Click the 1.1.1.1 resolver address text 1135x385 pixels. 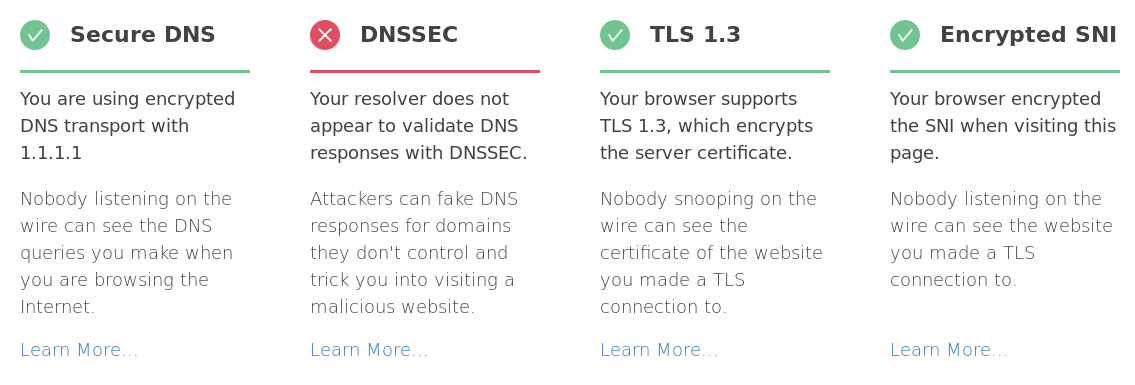(51, 153)
